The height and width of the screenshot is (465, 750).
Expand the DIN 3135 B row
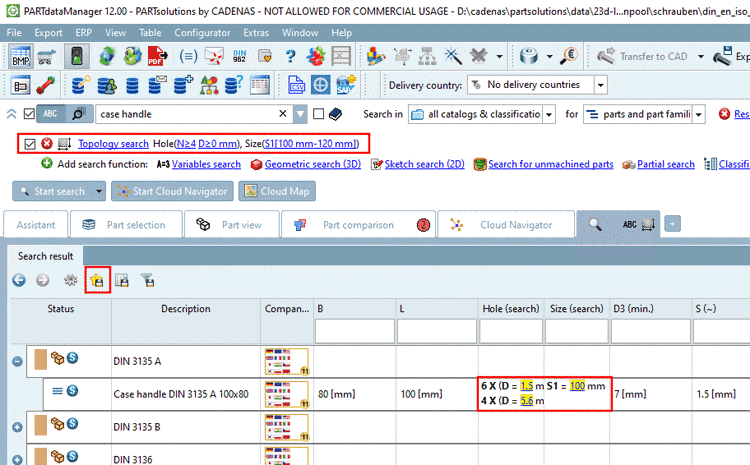[x=17, y=427]
